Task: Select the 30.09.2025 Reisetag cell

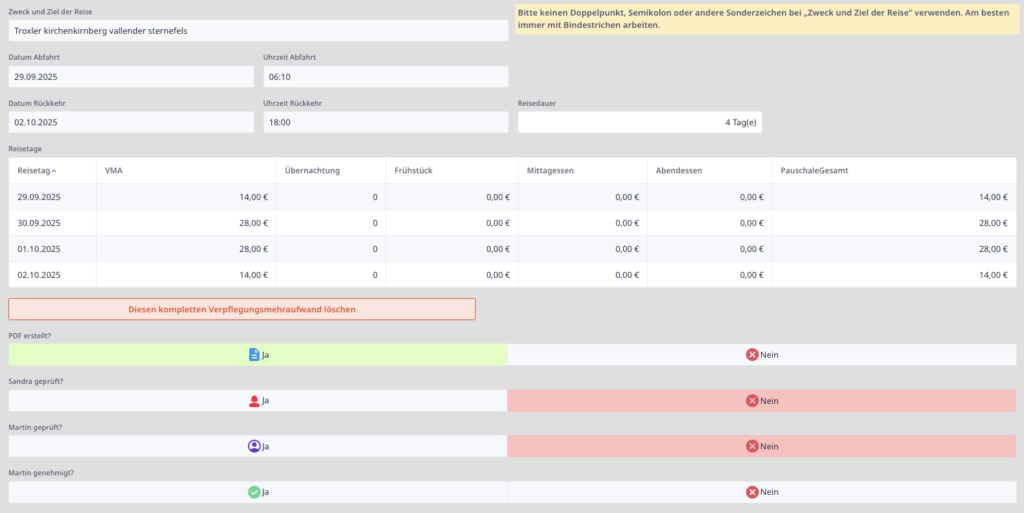Action: point(52,223)
